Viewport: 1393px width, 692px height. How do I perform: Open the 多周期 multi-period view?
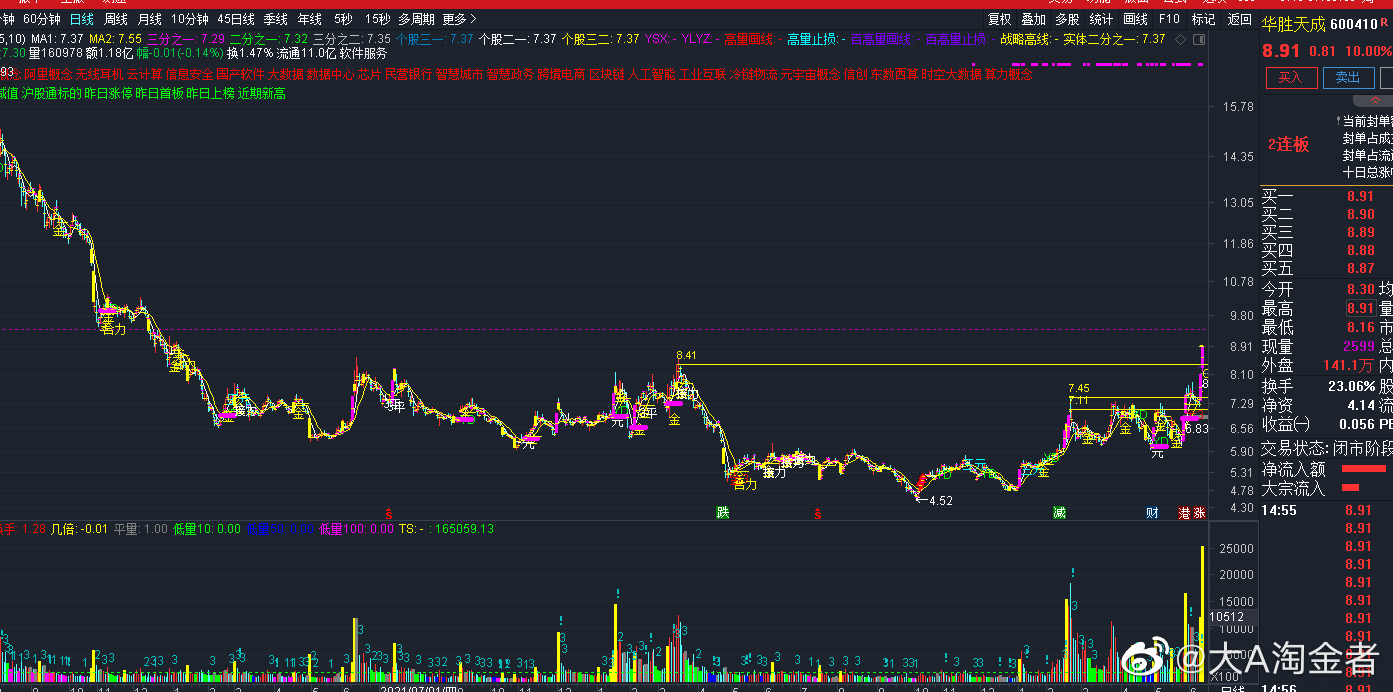coord(416,19)
